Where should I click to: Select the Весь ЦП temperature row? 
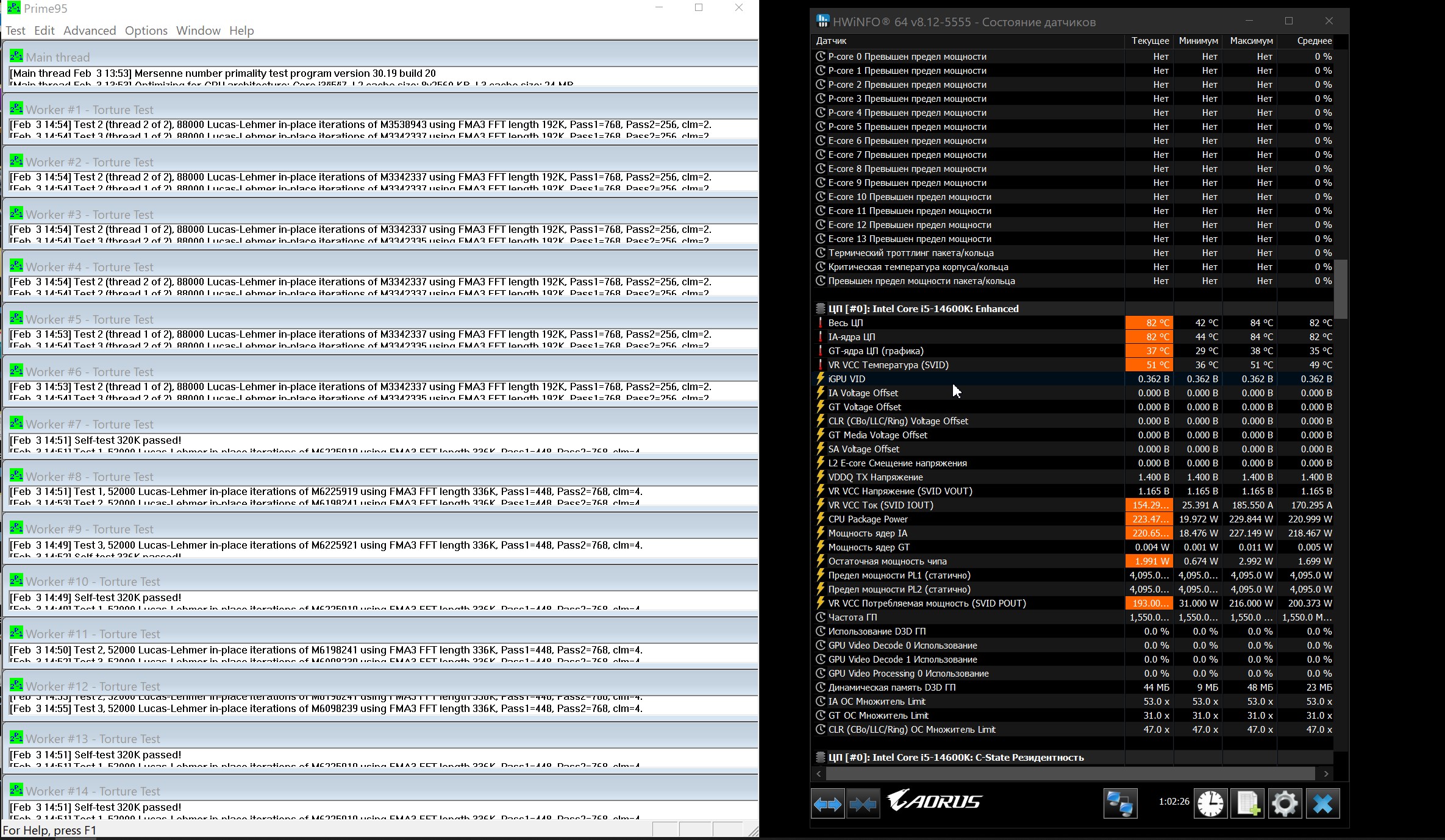pos(845,323)
